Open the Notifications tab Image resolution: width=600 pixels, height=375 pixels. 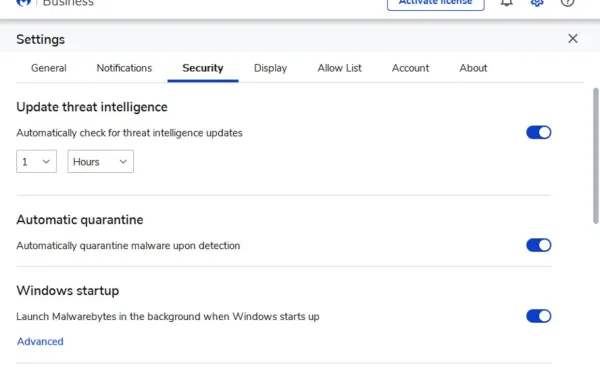124,68
